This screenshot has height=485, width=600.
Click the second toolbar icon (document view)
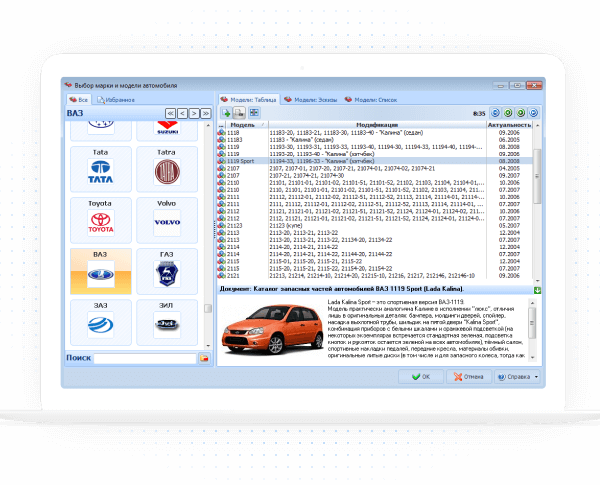click(x=239, y=113)
